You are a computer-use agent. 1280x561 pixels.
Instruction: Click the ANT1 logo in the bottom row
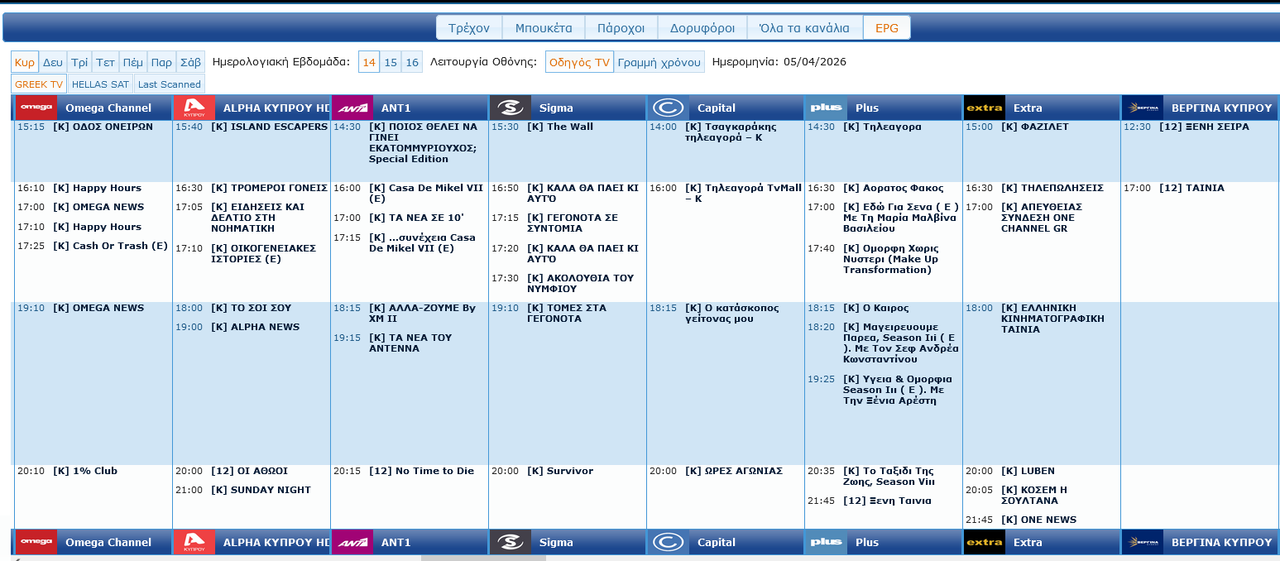click(x=353, y=542)
